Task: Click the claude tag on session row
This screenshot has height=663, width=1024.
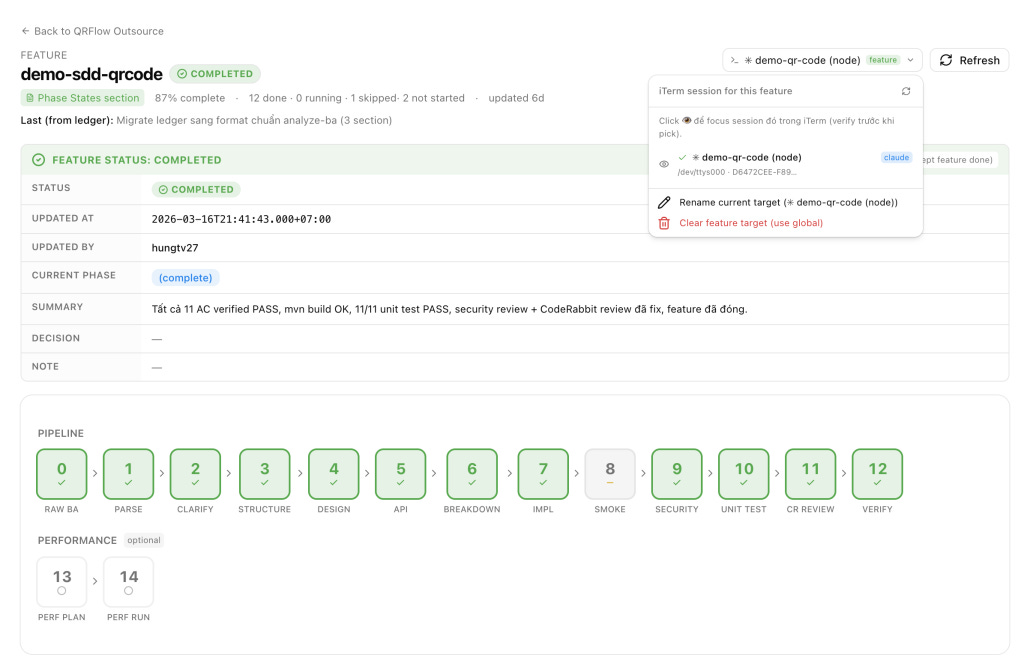Action: coord(896,157)
